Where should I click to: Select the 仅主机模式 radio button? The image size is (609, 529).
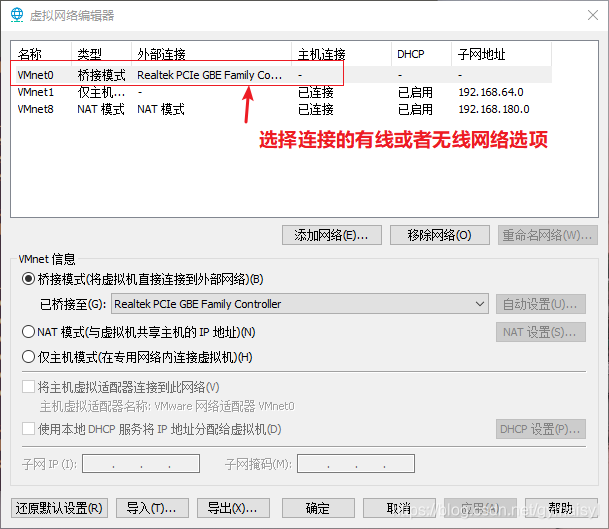coord(28,357)
